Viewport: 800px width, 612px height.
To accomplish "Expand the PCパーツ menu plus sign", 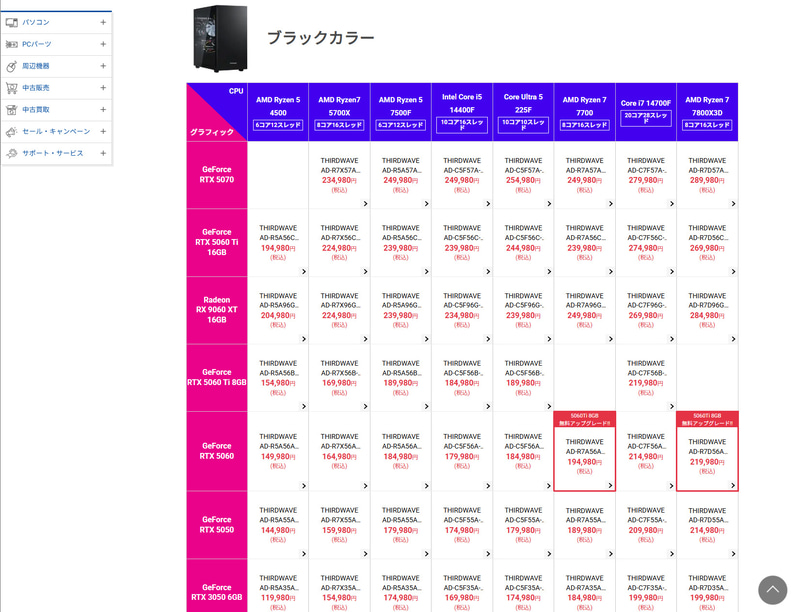I will (x=103, y=44).
